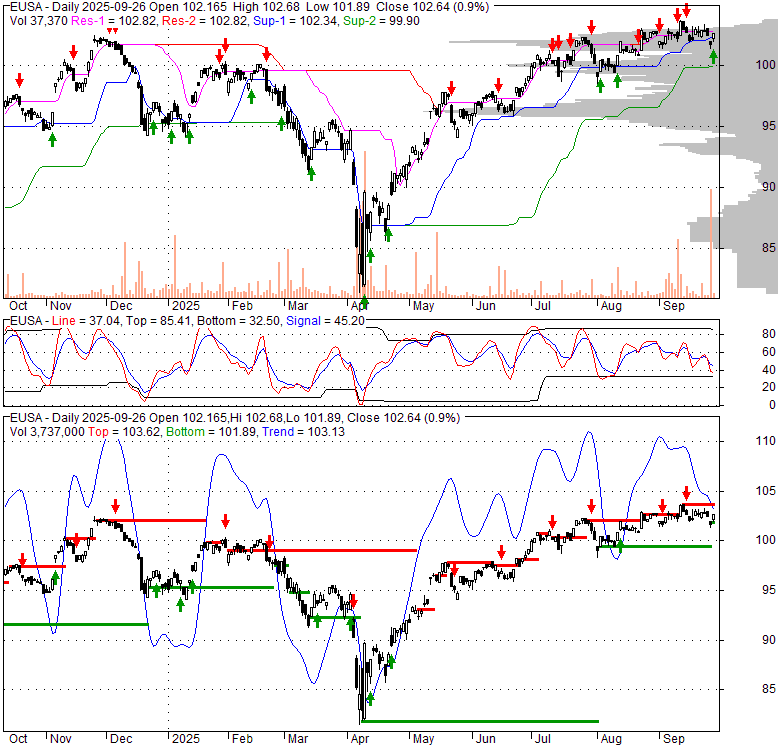The width and height of the screenshot is (780, 745).
Task: Click the 0 level on oscillator scale
Action: tap(772, 405)
